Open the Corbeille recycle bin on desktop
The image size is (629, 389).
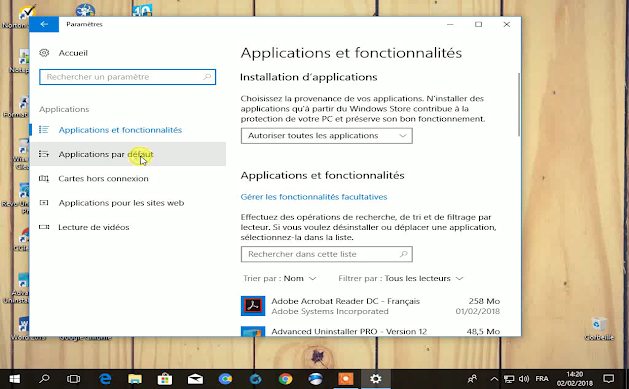coord(599,328)
